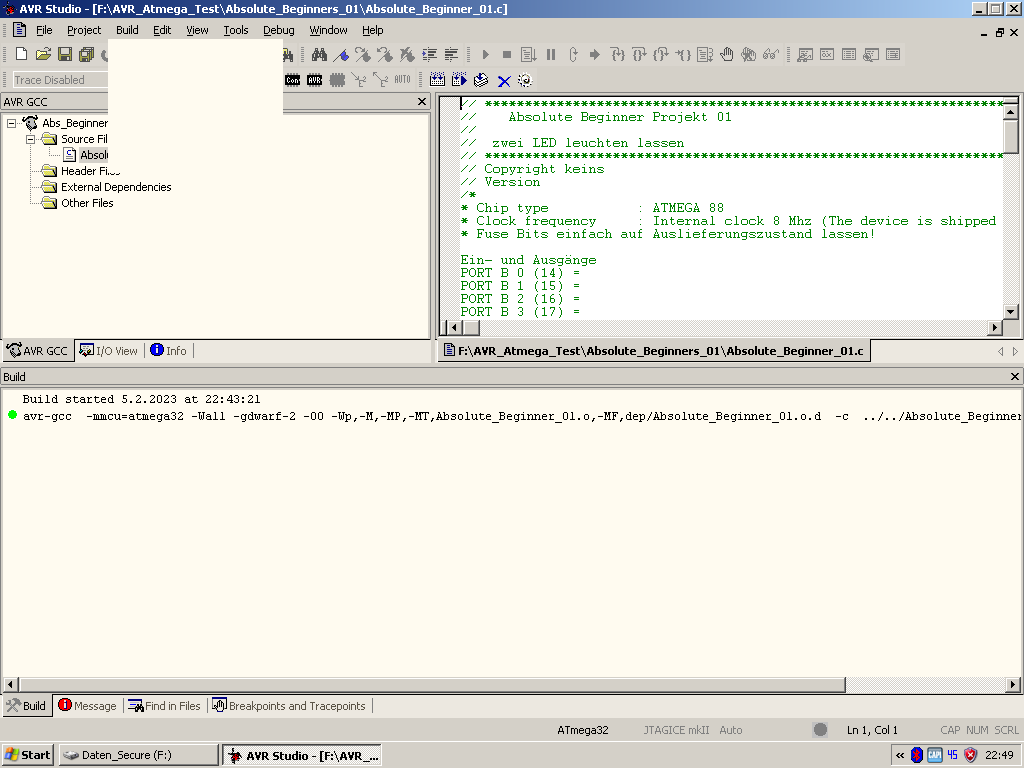This screenshot has height=768, width=1024.
Task: Open the Tools menu
Action: 236,30
